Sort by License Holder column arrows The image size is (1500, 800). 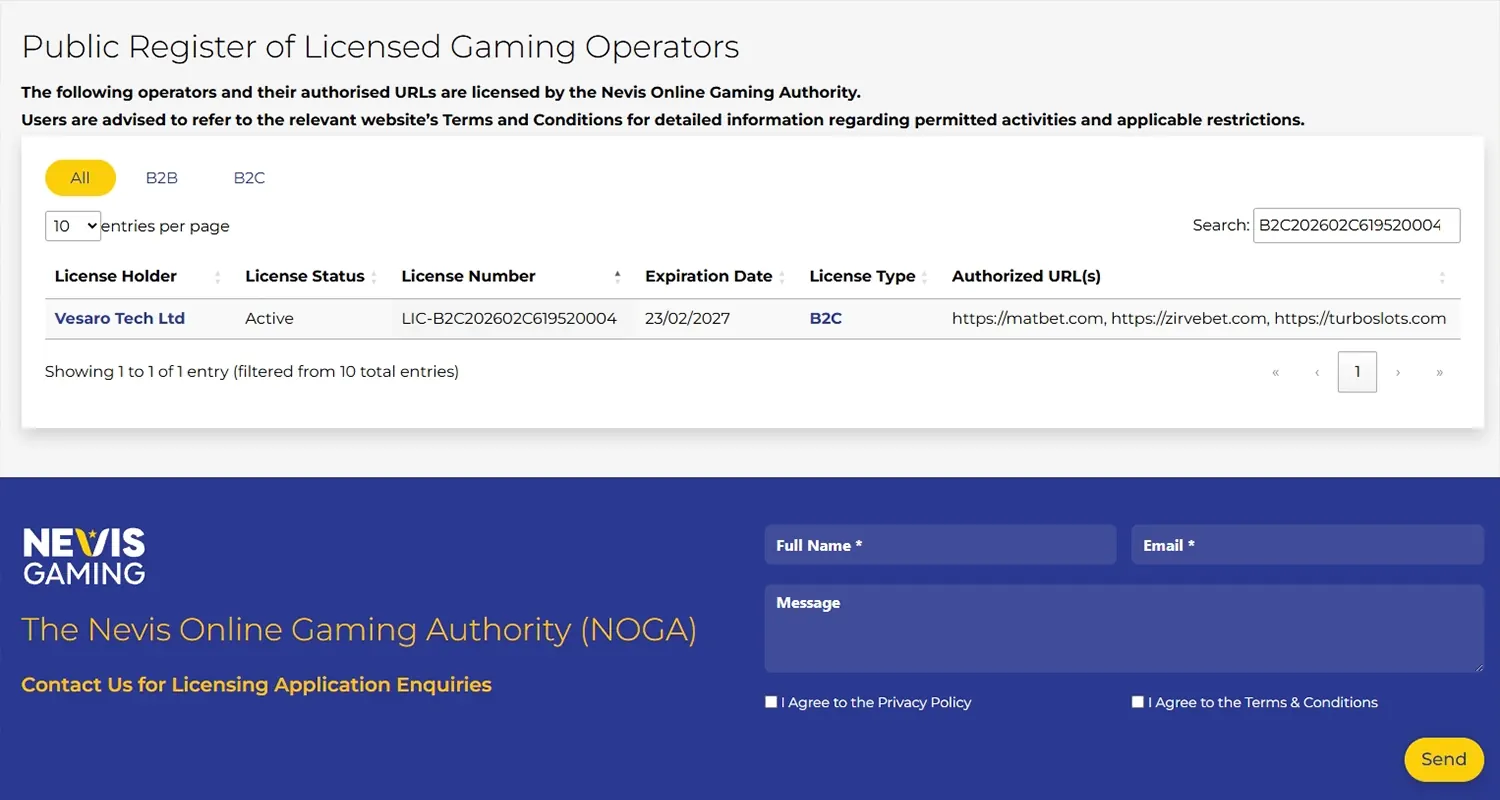(218, 277)
